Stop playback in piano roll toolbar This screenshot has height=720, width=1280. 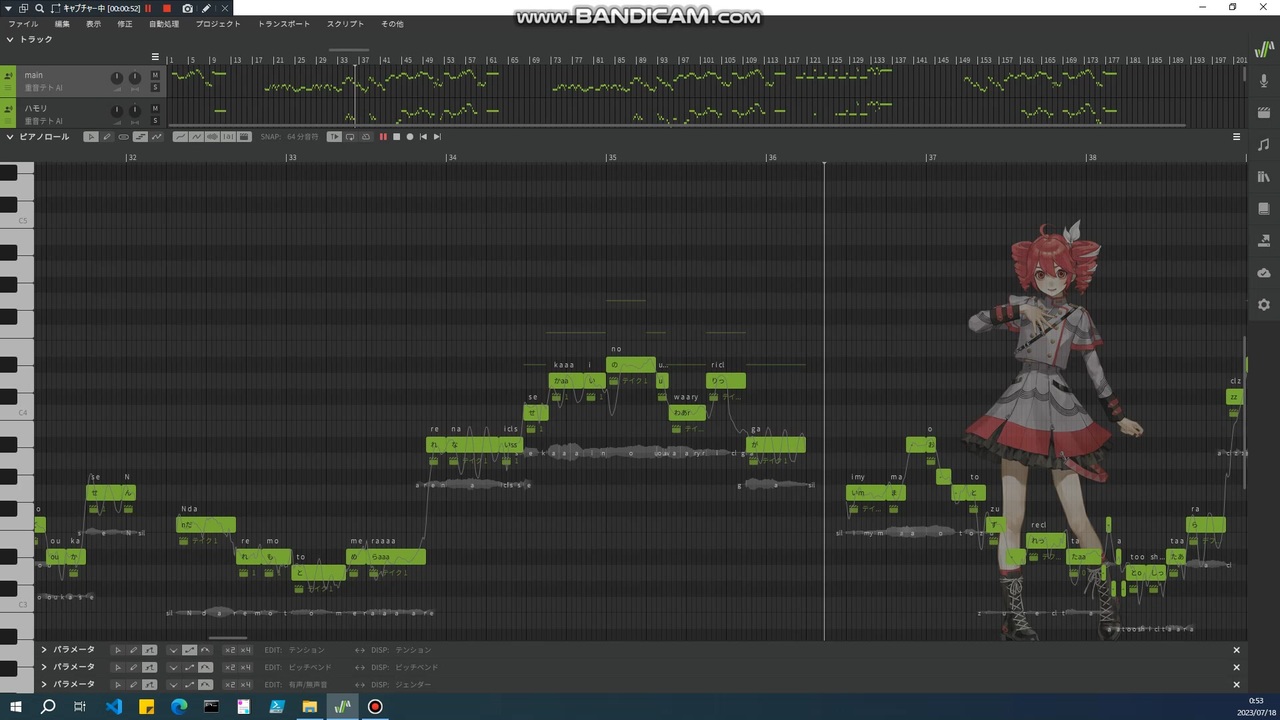click(x=396, y=137)
